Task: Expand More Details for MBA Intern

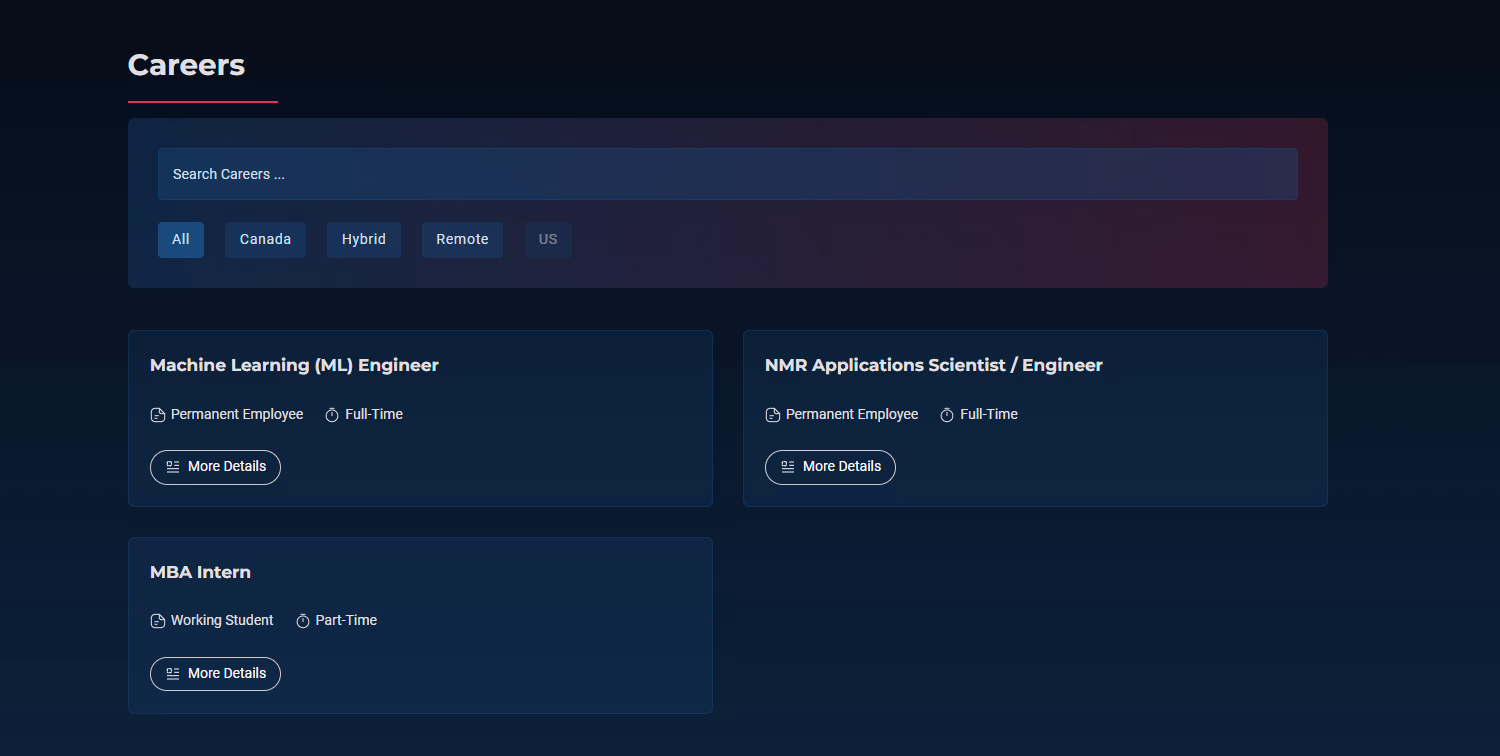Action: click(215, 674)
